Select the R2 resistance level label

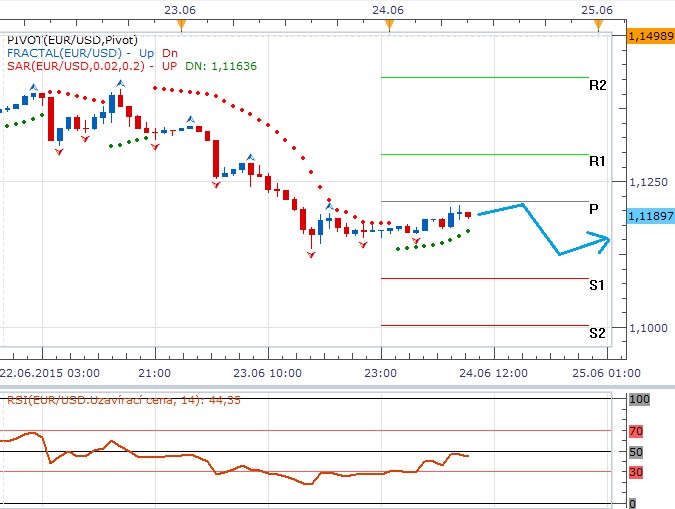pos(598,85)
